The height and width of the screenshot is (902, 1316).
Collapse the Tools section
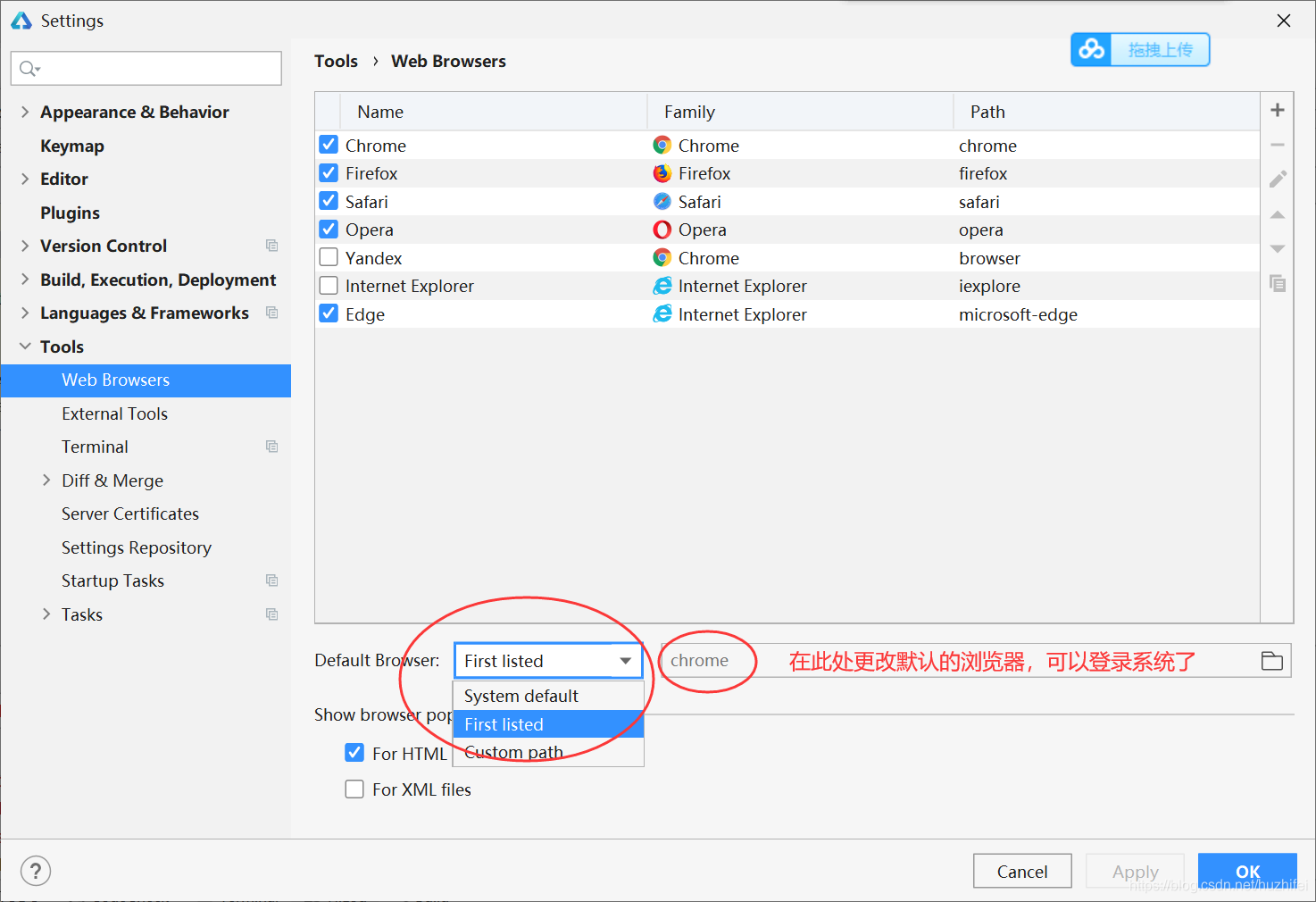25,347
